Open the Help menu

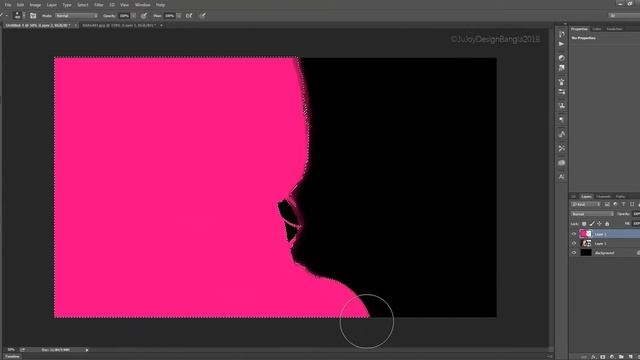coord(160,5)
